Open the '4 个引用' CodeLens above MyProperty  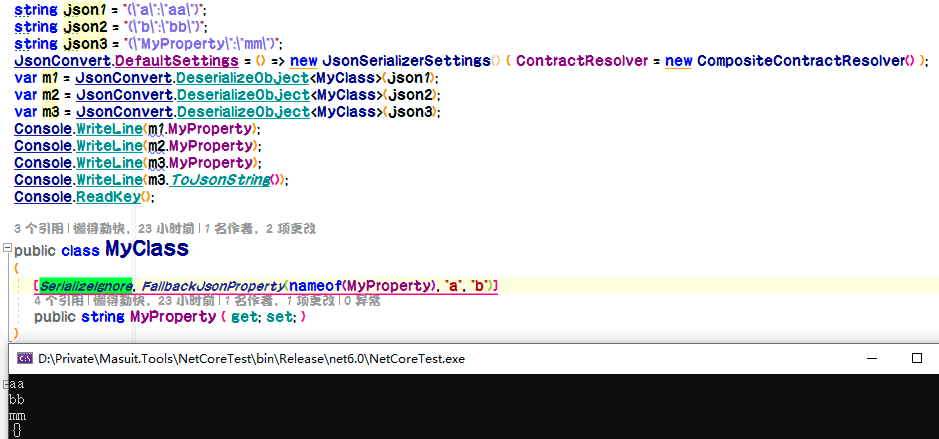click(x=59, y=301)
